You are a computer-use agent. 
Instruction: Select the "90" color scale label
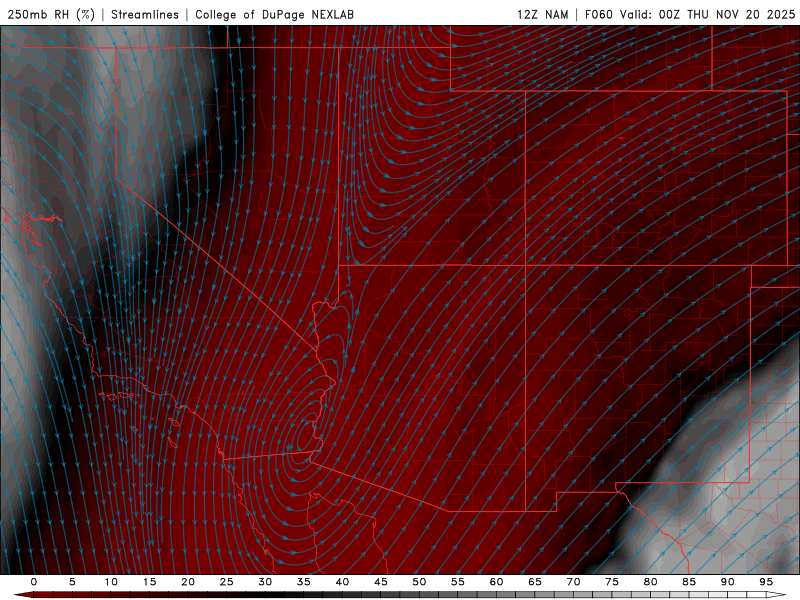coord(727,582)
